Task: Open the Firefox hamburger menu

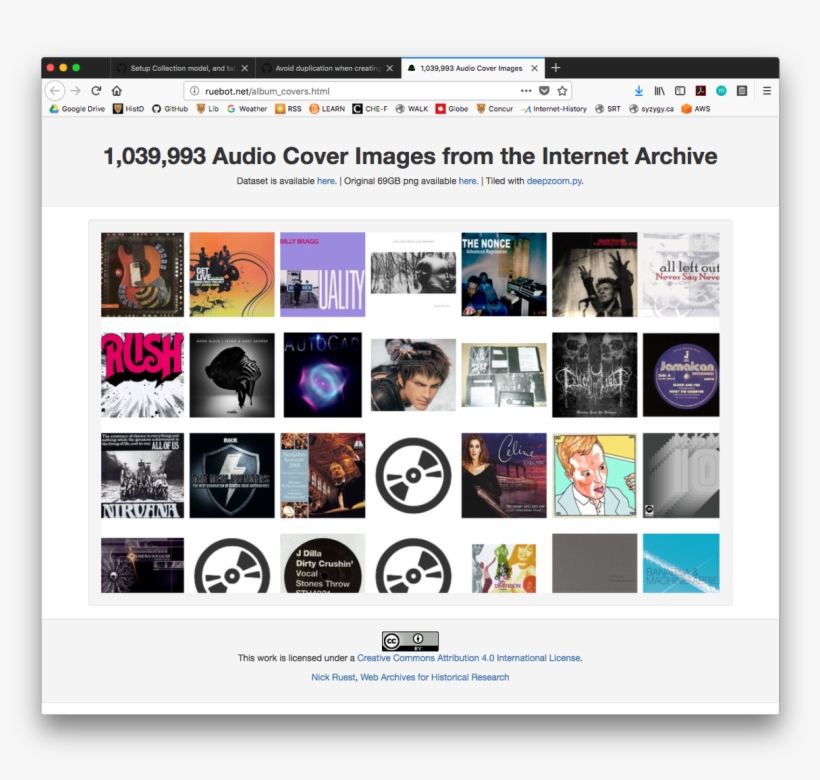Action: point(766,89)
